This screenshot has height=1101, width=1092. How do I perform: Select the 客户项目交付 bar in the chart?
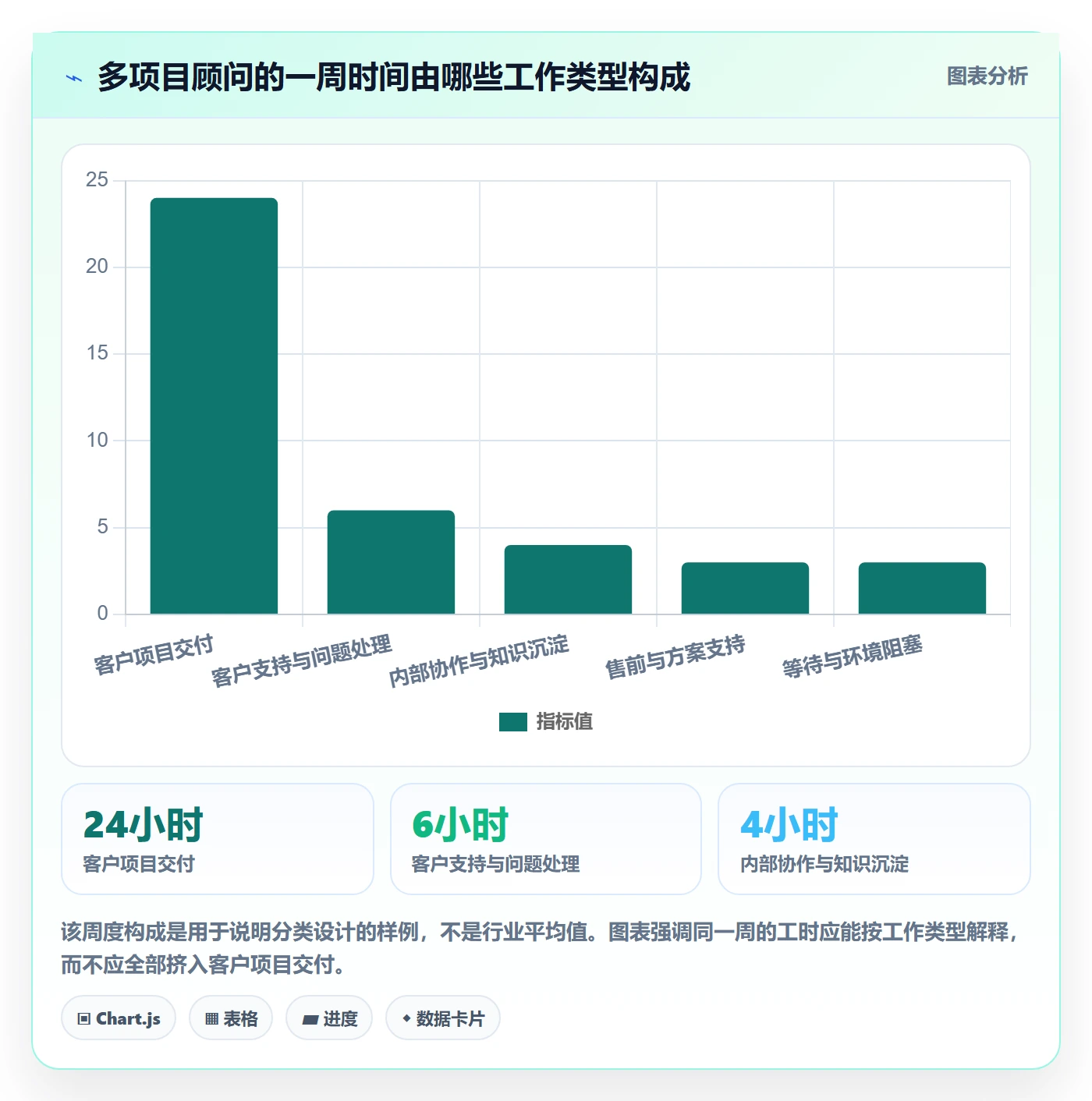(214, 405)
